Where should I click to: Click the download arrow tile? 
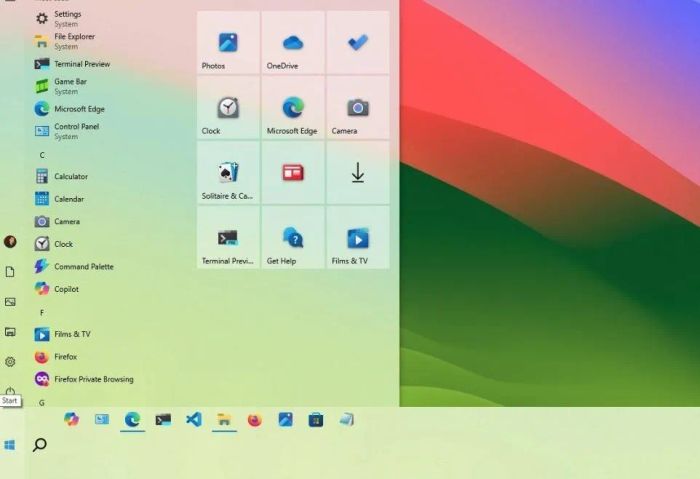(x=358, y=173)
